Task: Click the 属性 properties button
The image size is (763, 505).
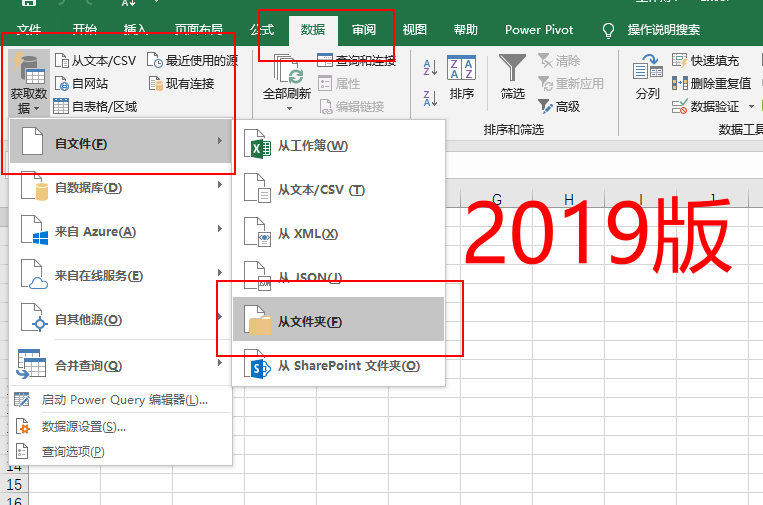Action: click(x=339, y=84)
